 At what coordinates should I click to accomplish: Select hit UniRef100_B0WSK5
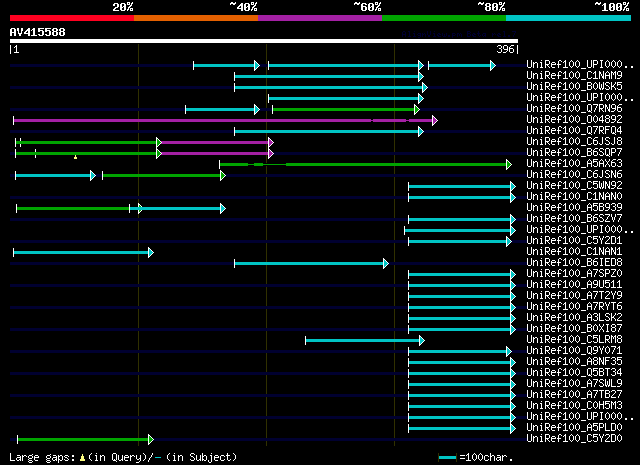574,87
